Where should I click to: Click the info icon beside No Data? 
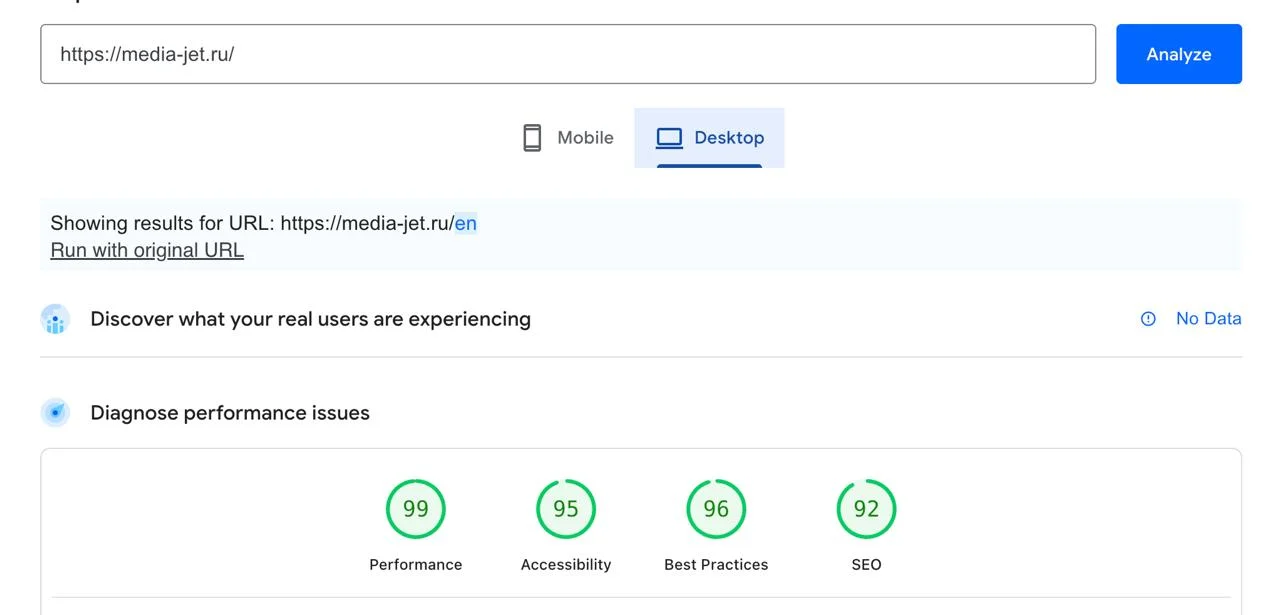click(1148, 319)
